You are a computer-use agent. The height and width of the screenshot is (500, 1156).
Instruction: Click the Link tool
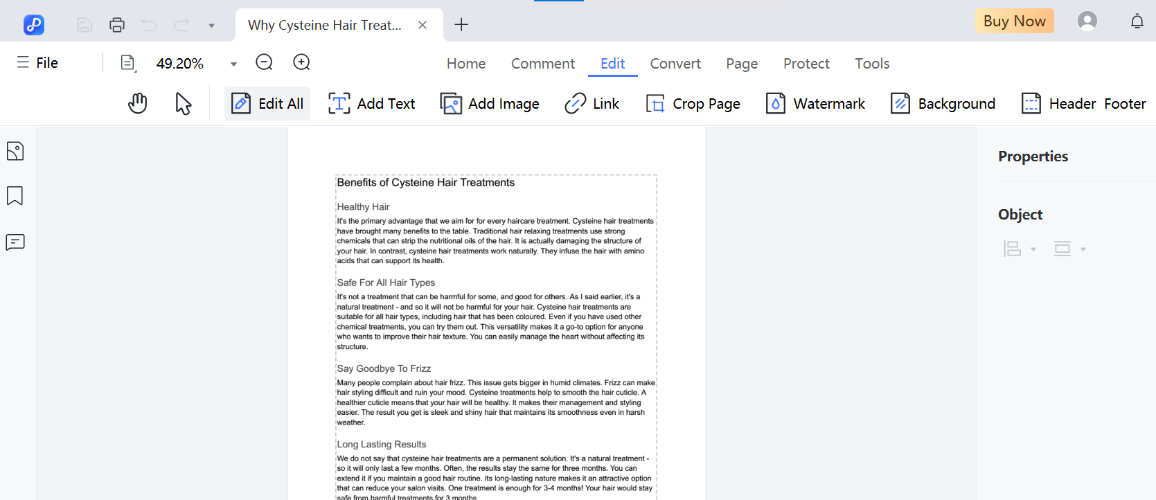pos(592,103)
